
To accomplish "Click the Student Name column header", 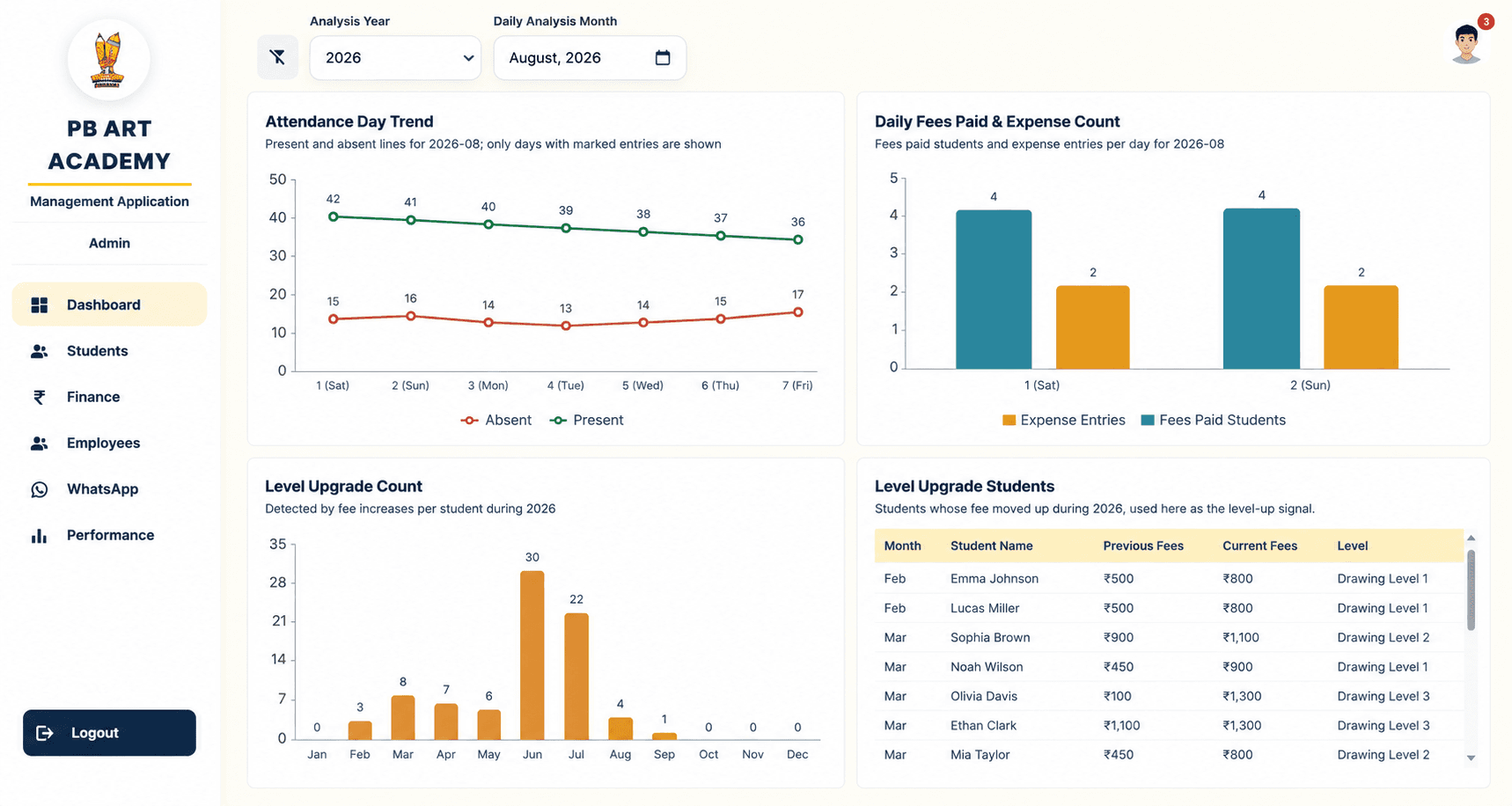I will coord(991,546).
